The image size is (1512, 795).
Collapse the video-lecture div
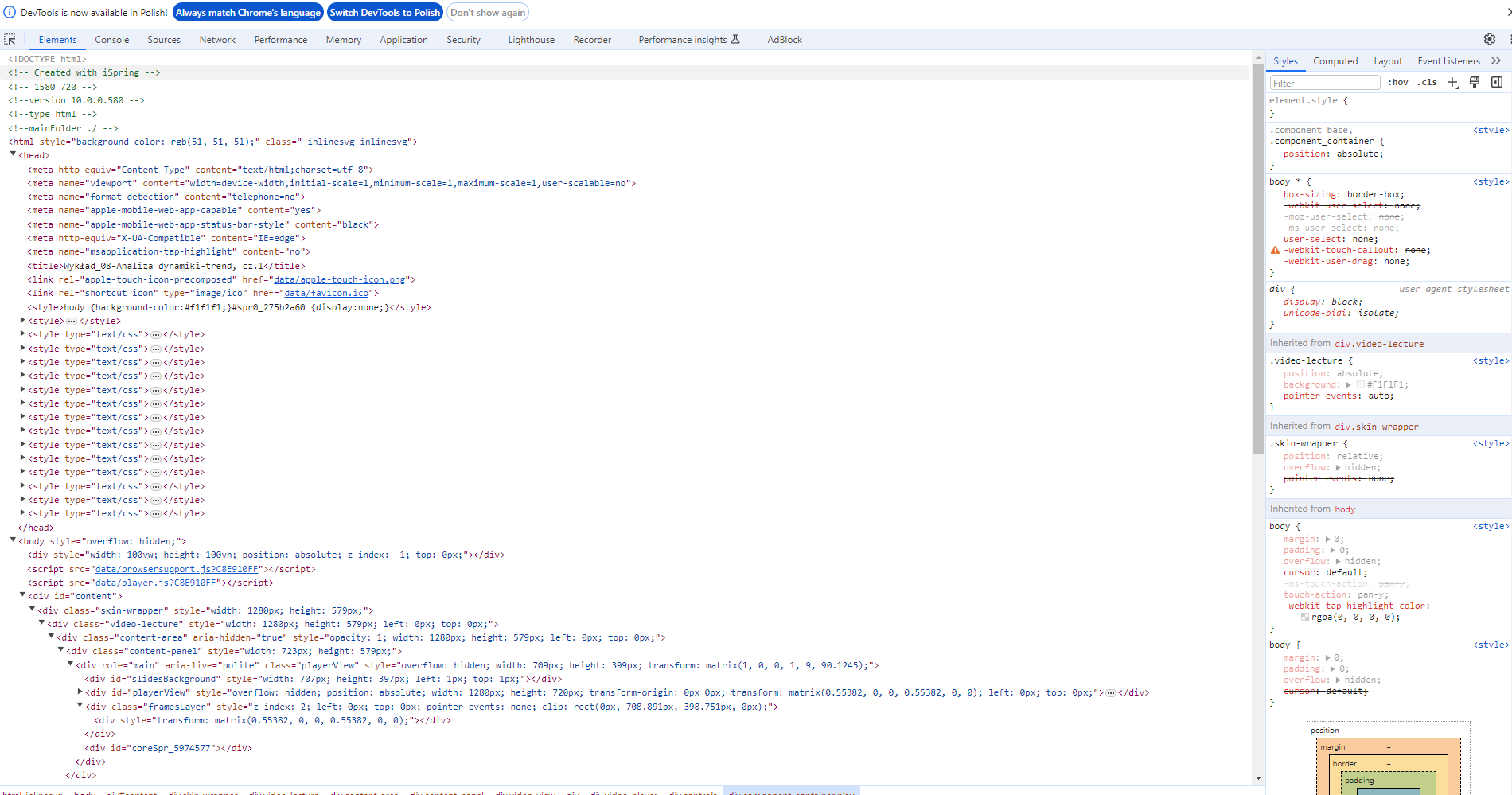[x=41, y=623]
